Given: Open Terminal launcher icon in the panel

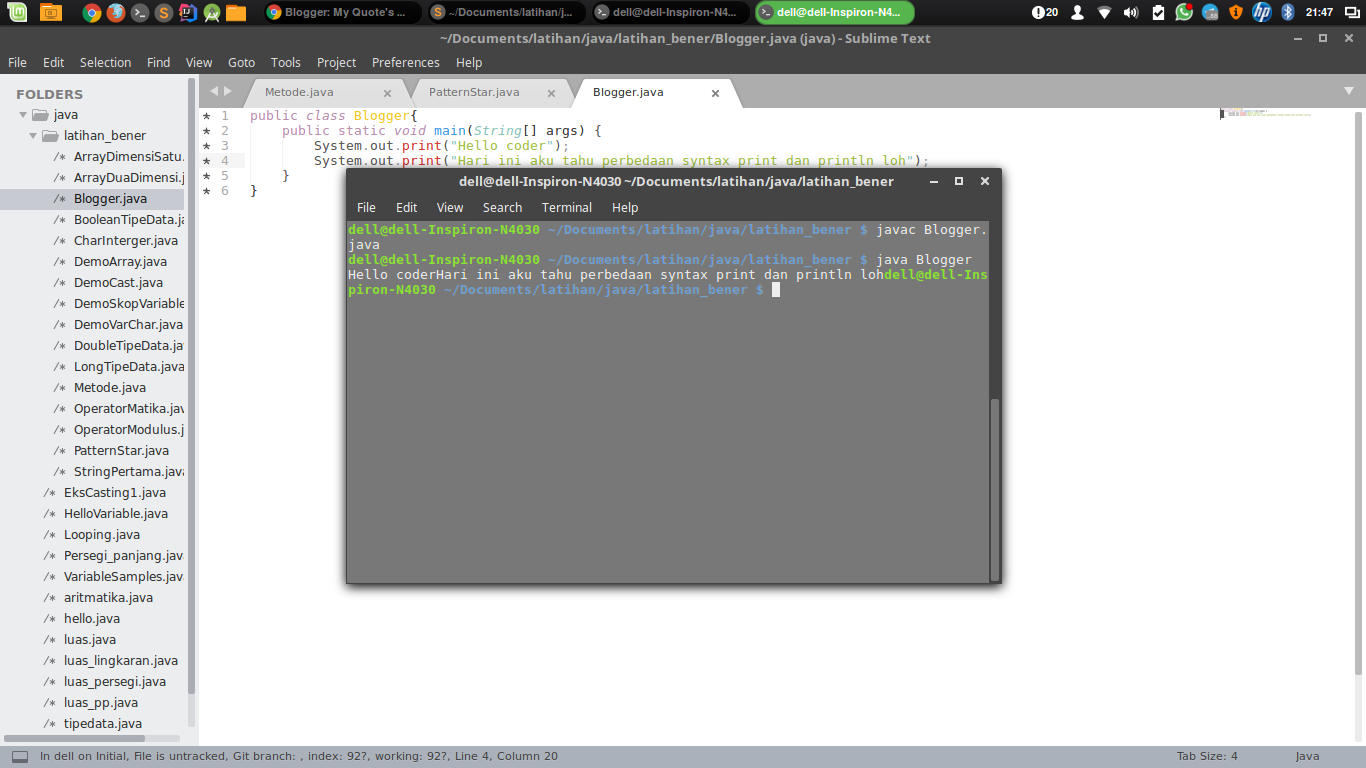Looking at the screenshot, I should 140,12.
